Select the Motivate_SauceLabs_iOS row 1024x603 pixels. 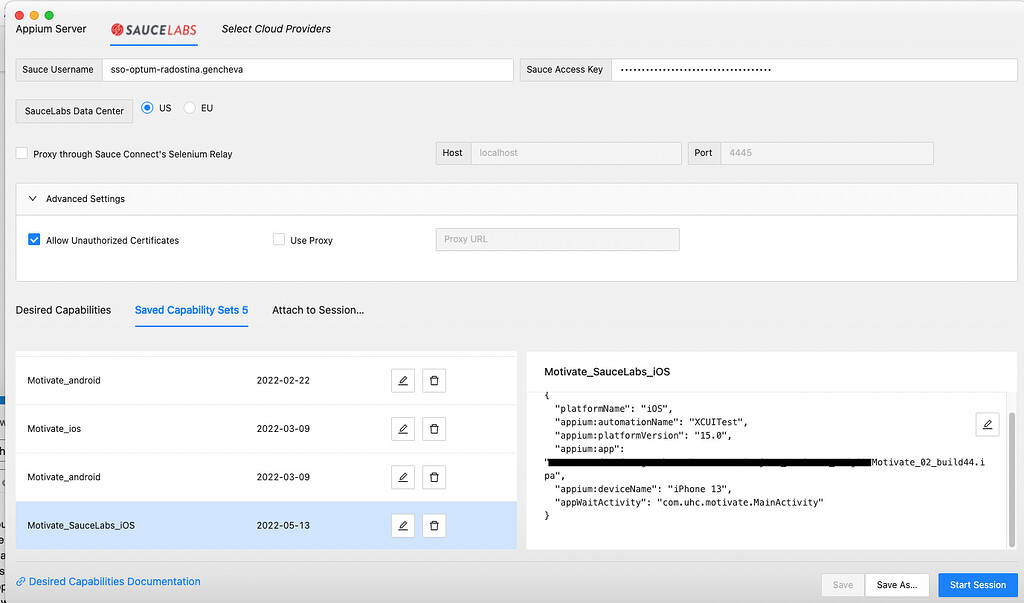pyautogui.click(x=266, y=525)
